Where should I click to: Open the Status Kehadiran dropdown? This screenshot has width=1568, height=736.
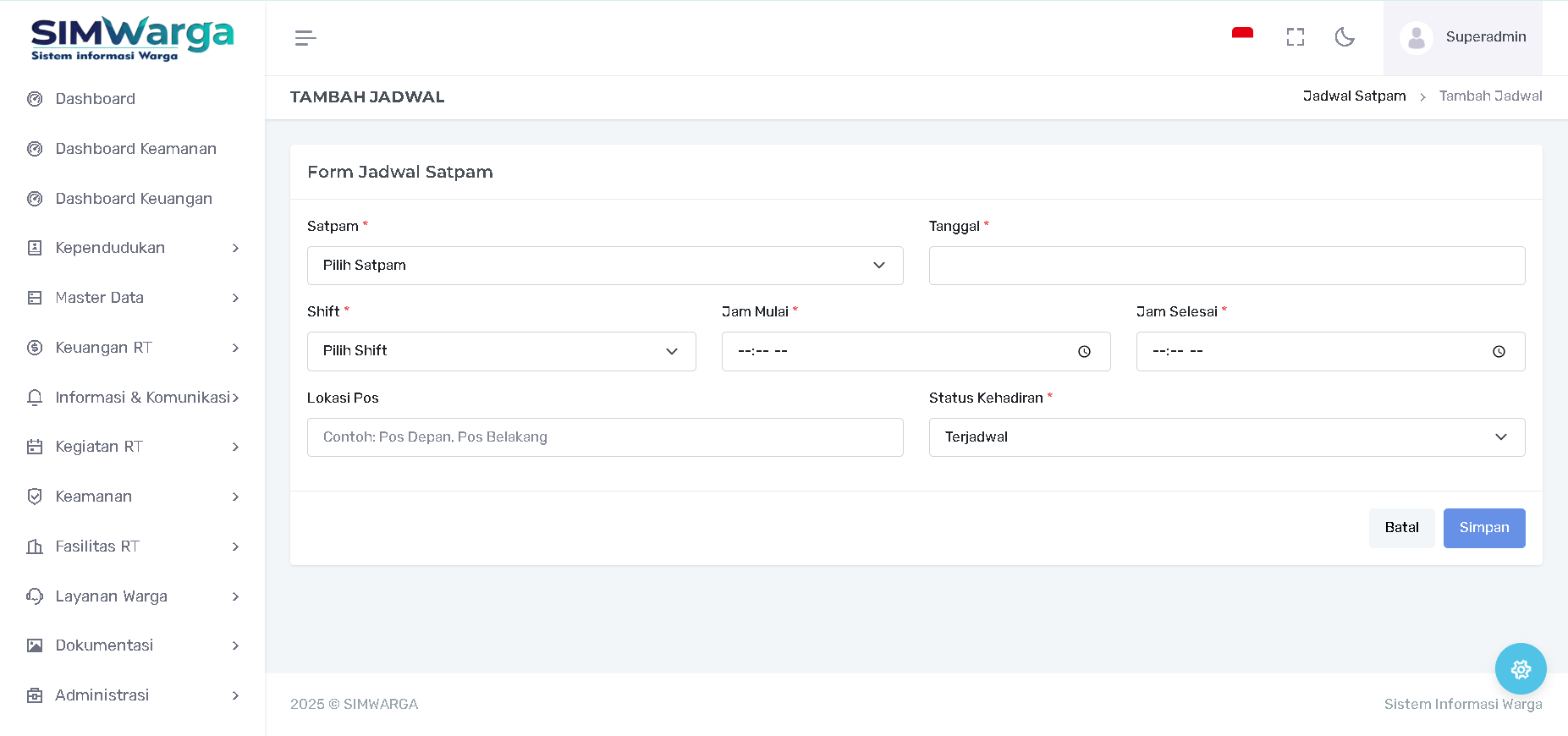[x=1226, y=437]
